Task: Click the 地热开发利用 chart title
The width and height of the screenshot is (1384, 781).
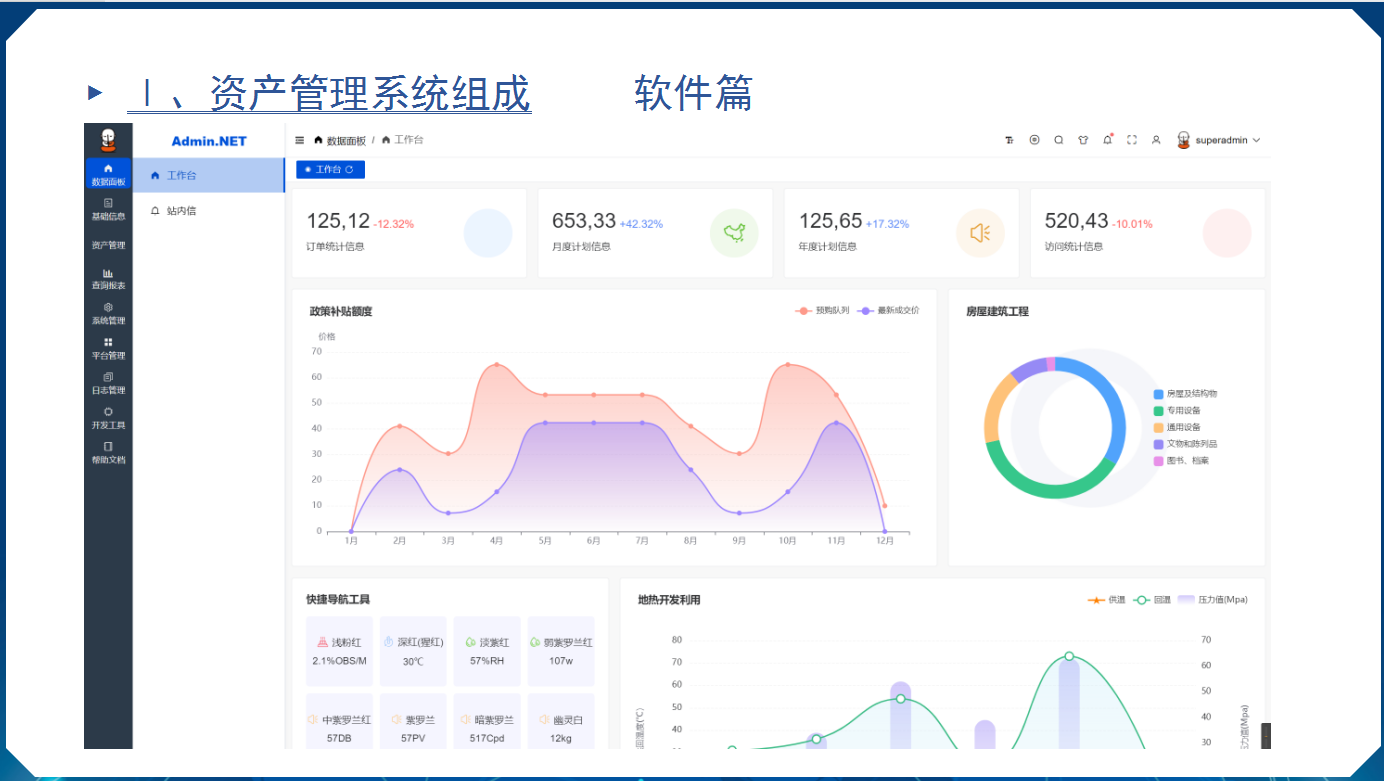Action: tap(669, 600)
